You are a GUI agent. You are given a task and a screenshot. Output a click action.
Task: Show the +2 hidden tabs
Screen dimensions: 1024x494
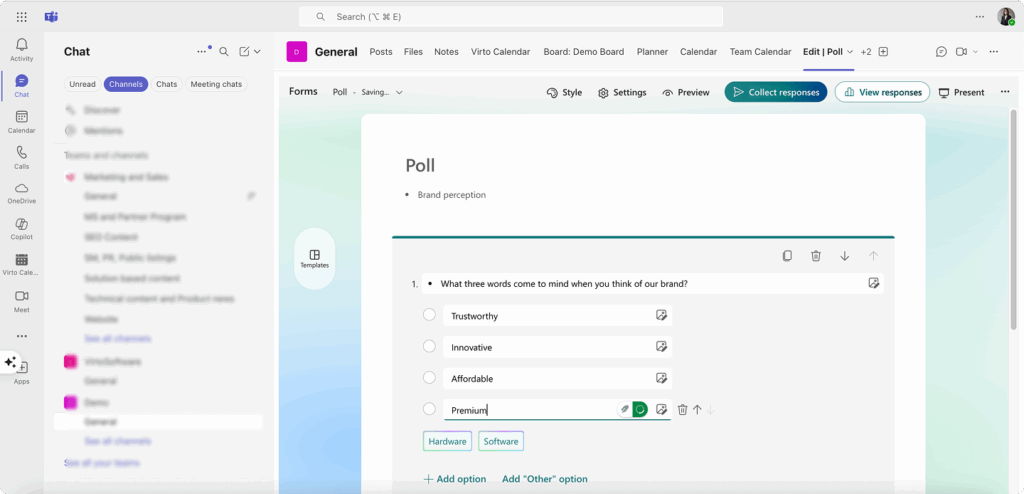point(866,52)
